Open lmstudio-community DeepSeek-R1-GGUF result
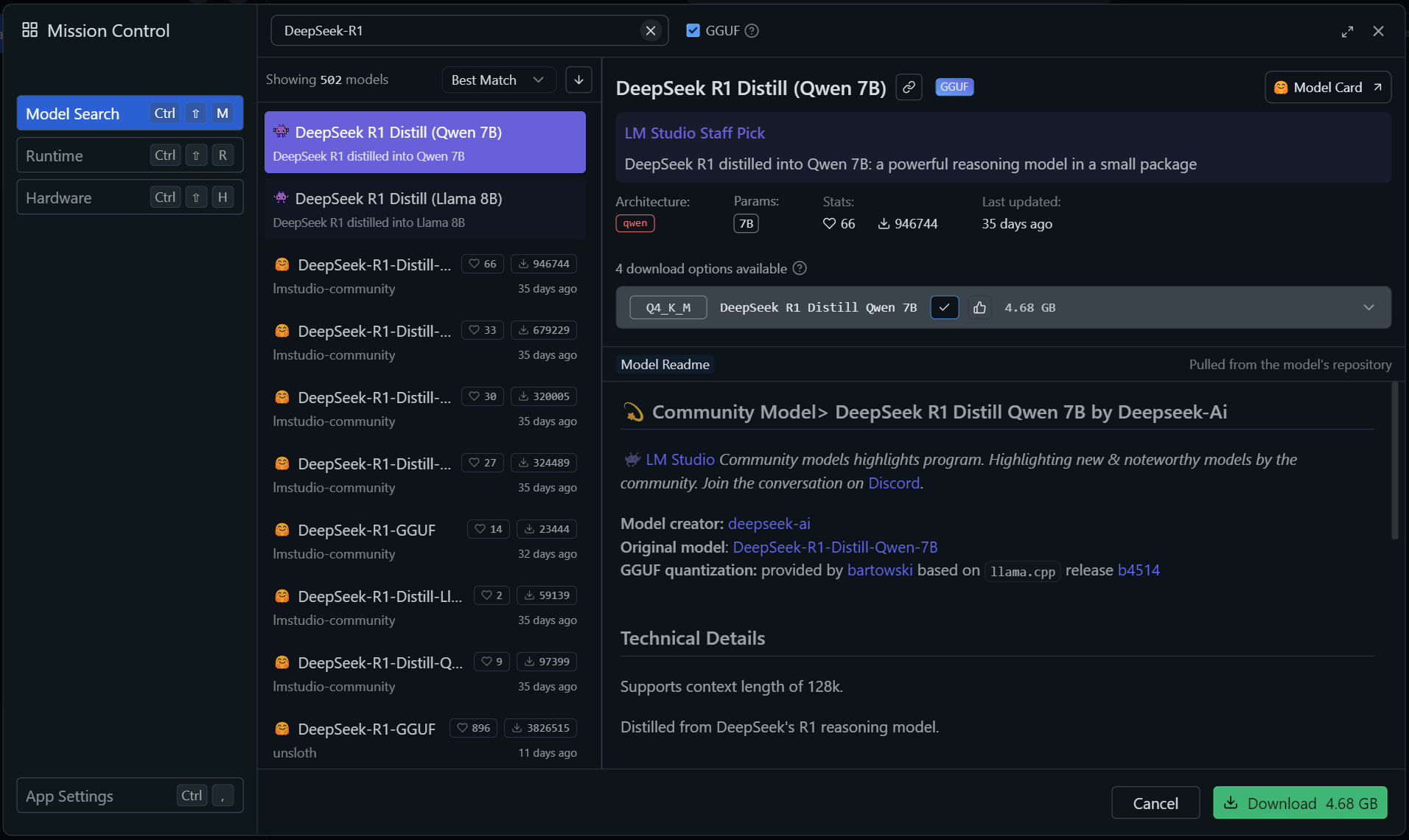 (x=425, y=540)
